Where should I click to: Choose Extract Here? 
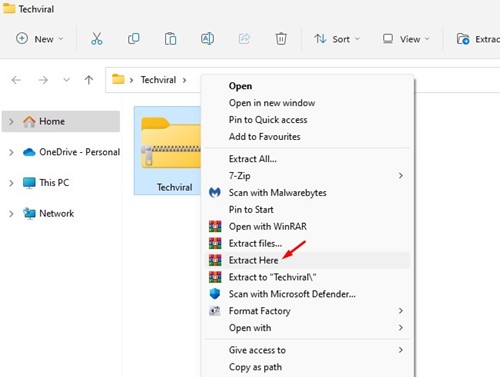click(307, 260)
